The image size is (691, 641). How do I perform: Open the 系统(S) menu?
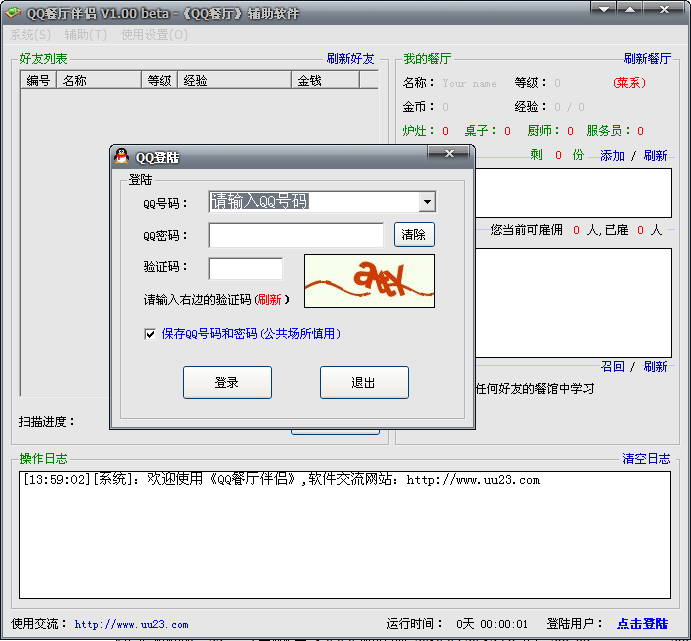[x=30, y=34]
